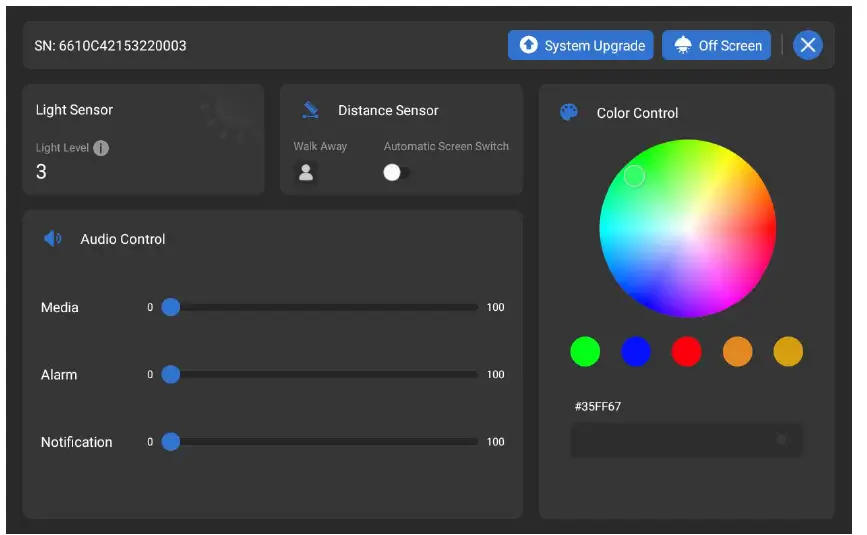
Task: Select the orange color swatch
Action: point(738,352)
